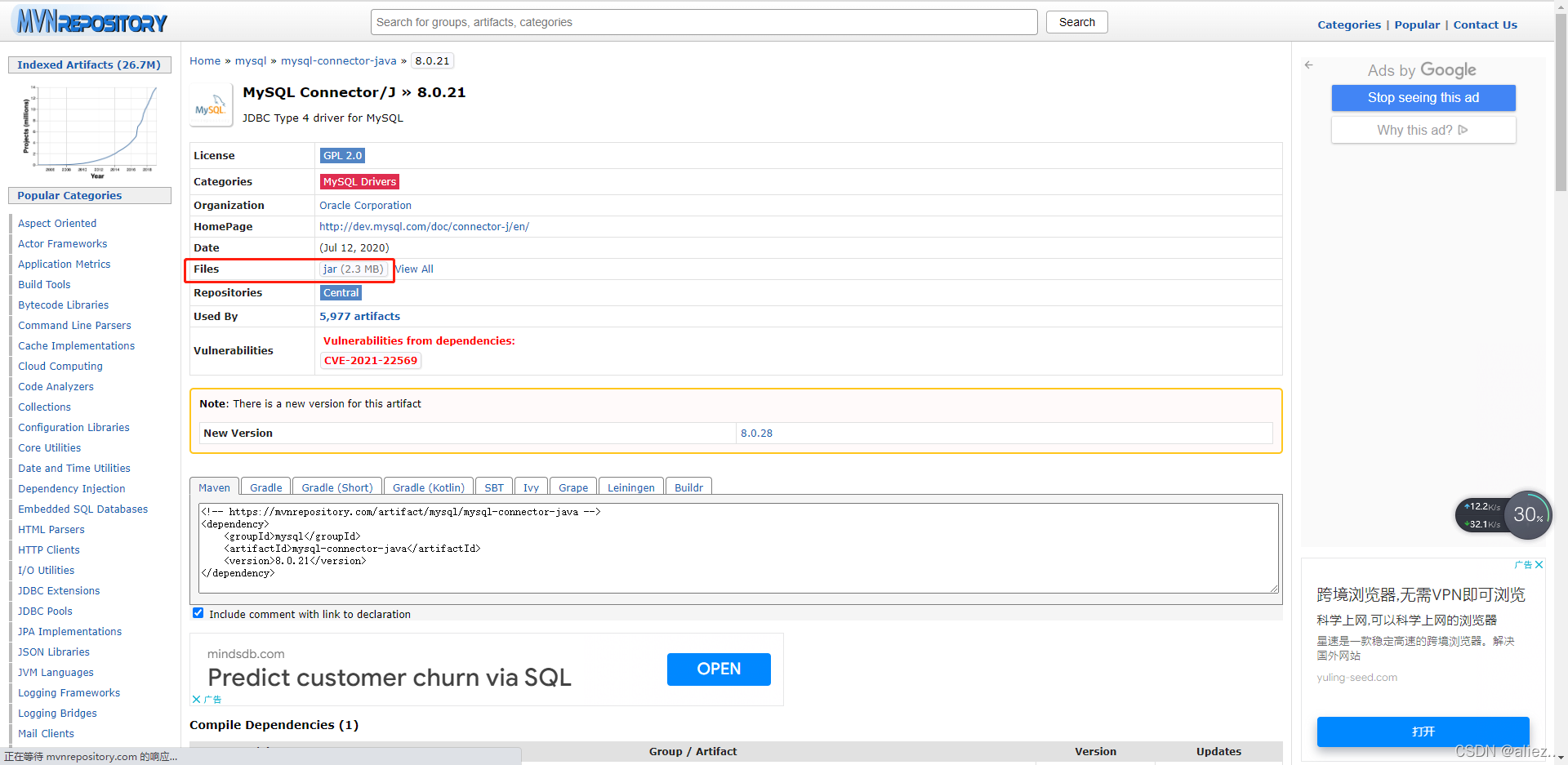Open Dependency Injection category
This screenshot has height=765, width=1568.
point(72,488)
